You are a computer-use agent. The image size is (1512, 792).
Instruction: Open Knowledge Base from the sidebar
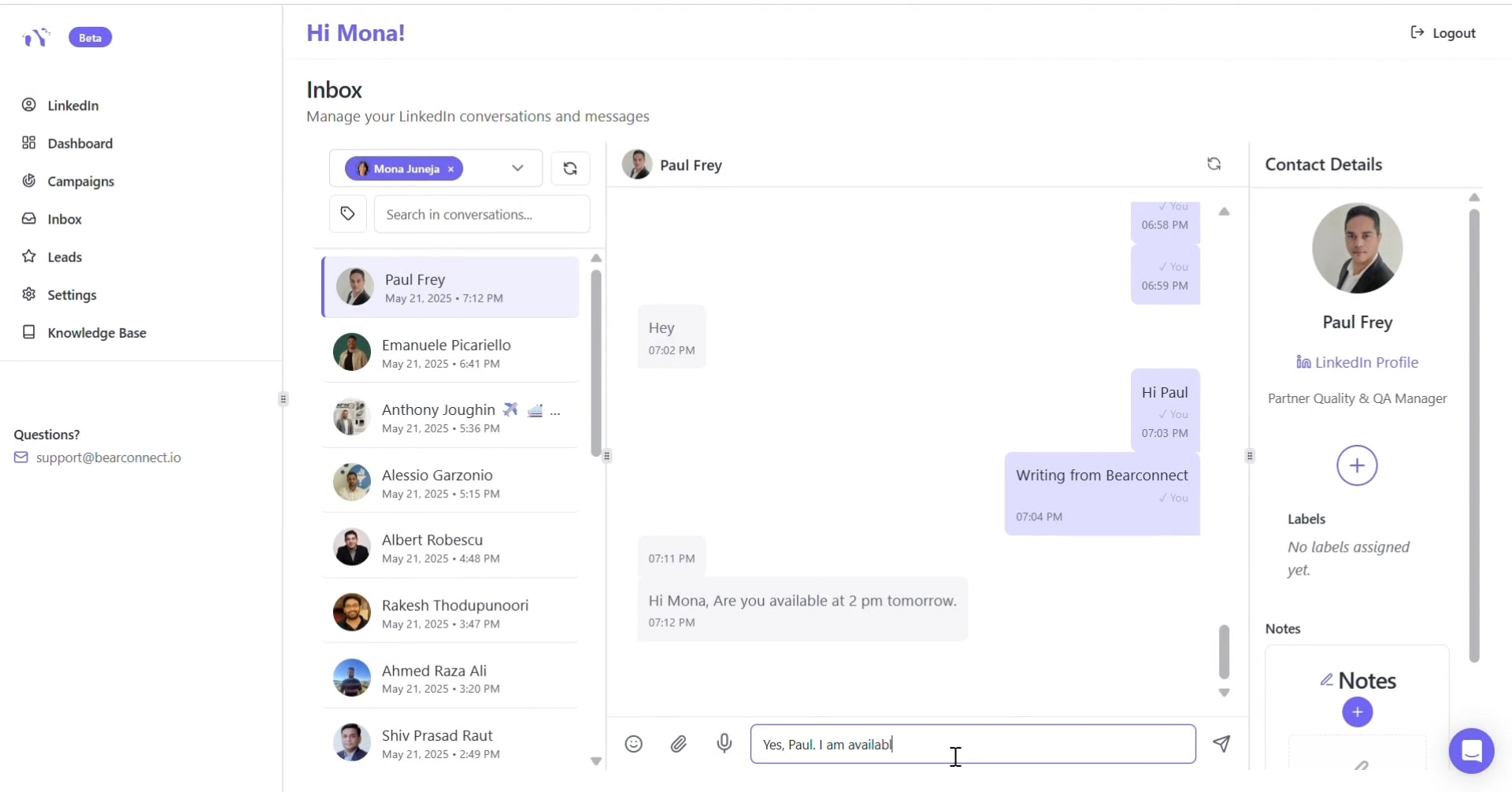click(97, 333)
